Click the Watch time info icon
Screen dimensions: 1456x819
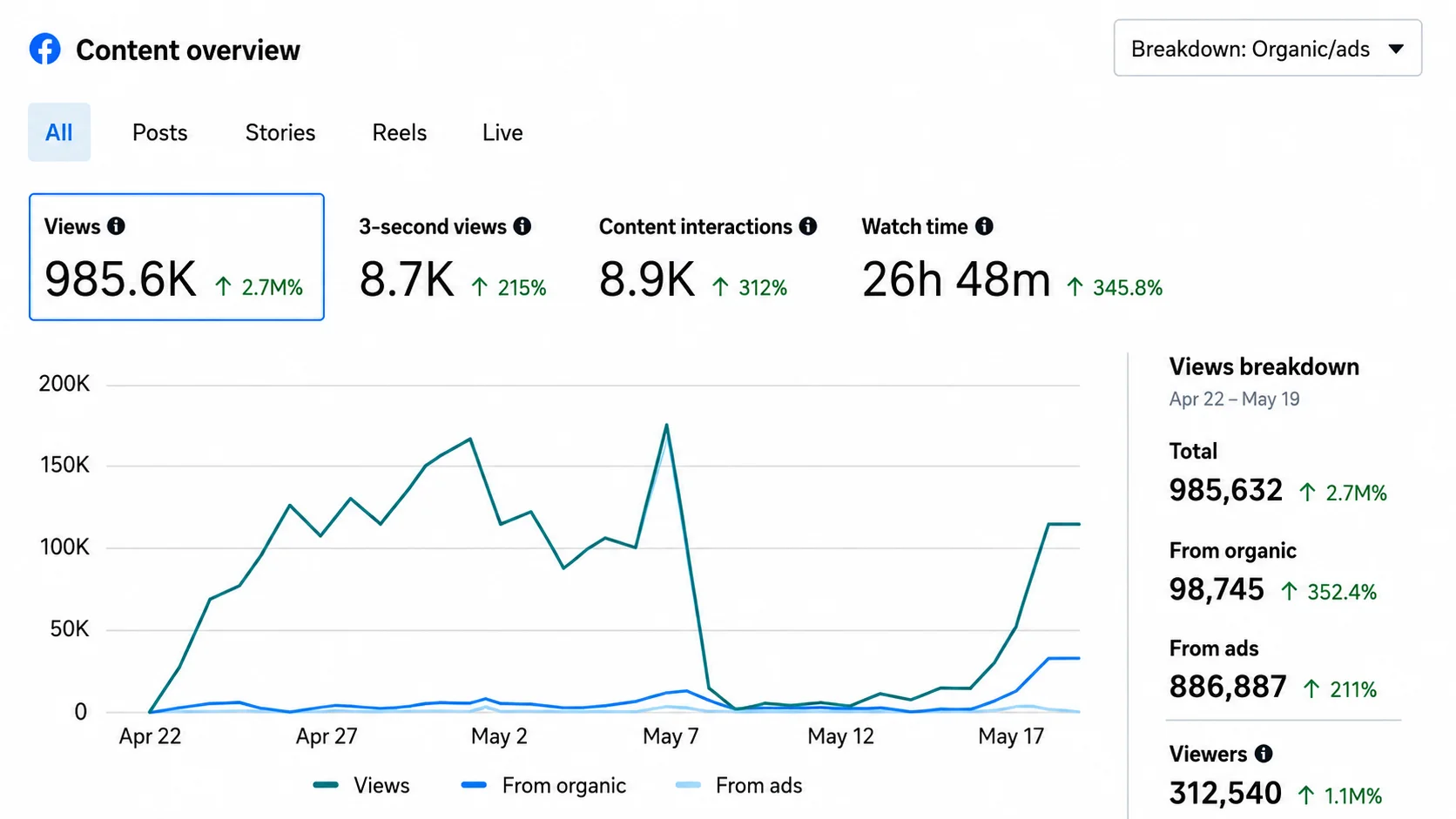pyautogui.click(x=984, y=226)
